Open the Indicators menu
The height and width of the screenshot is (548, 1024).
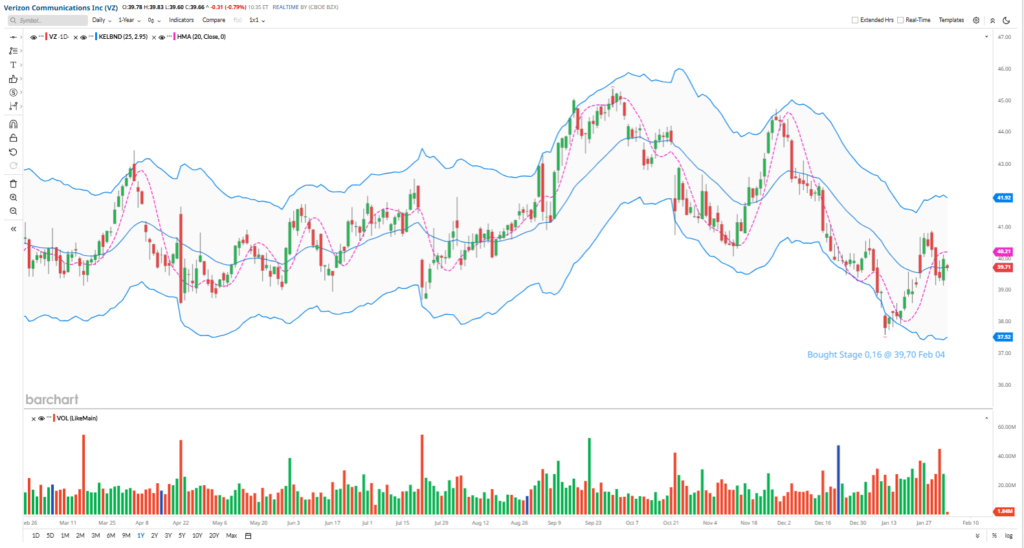coord(181,19)
